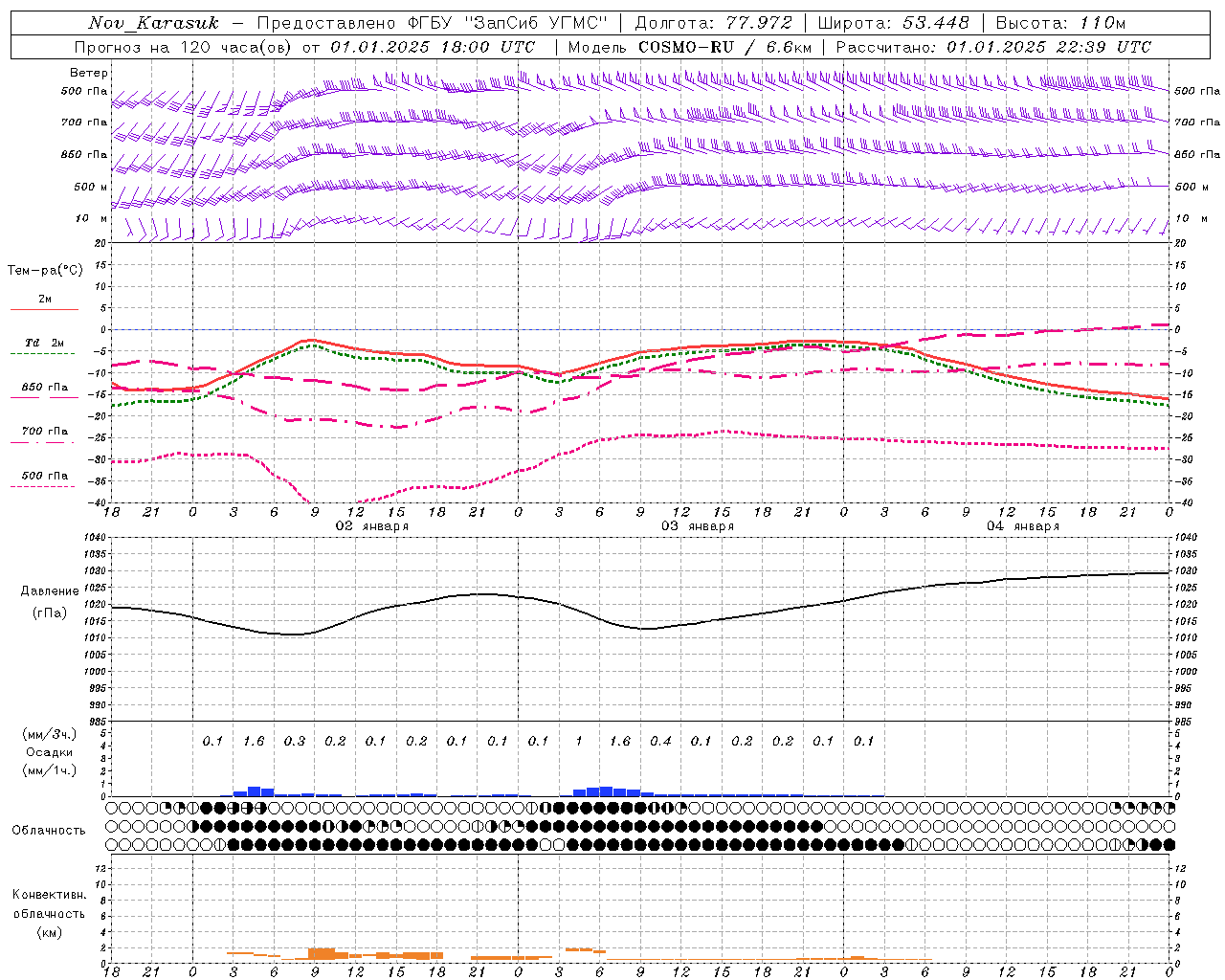Click the 'Тем-ра(°C)' temperature panel label
Screen dimensions: 1225x980
tap(45, 271)
